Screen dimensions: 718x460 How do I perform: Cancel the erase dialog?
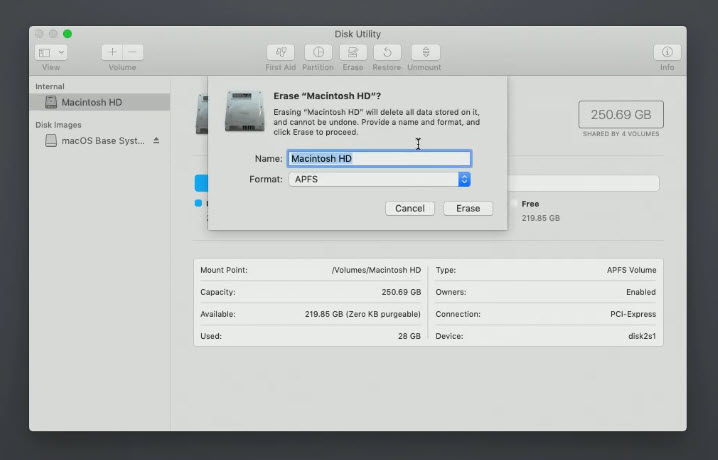tap(410, 208)
